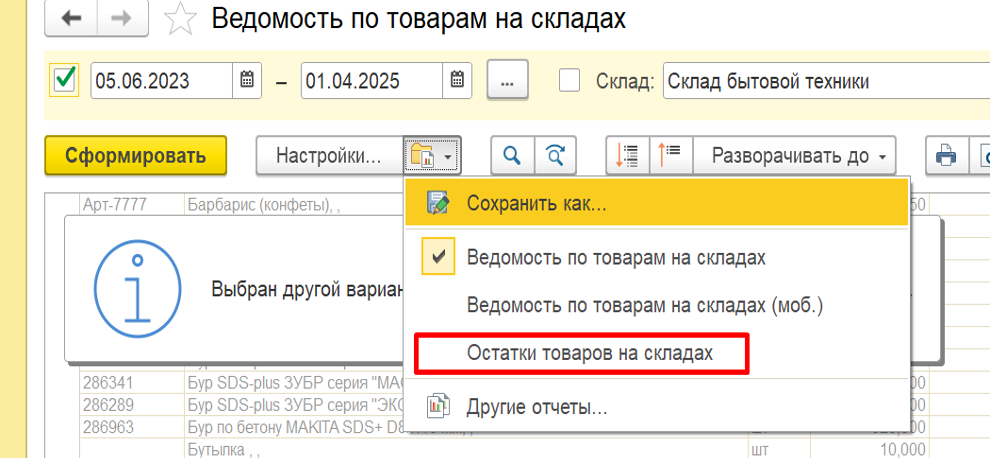
Task: Click the Сформировать button
Action: pyautogui.click(x=135, y=155)
